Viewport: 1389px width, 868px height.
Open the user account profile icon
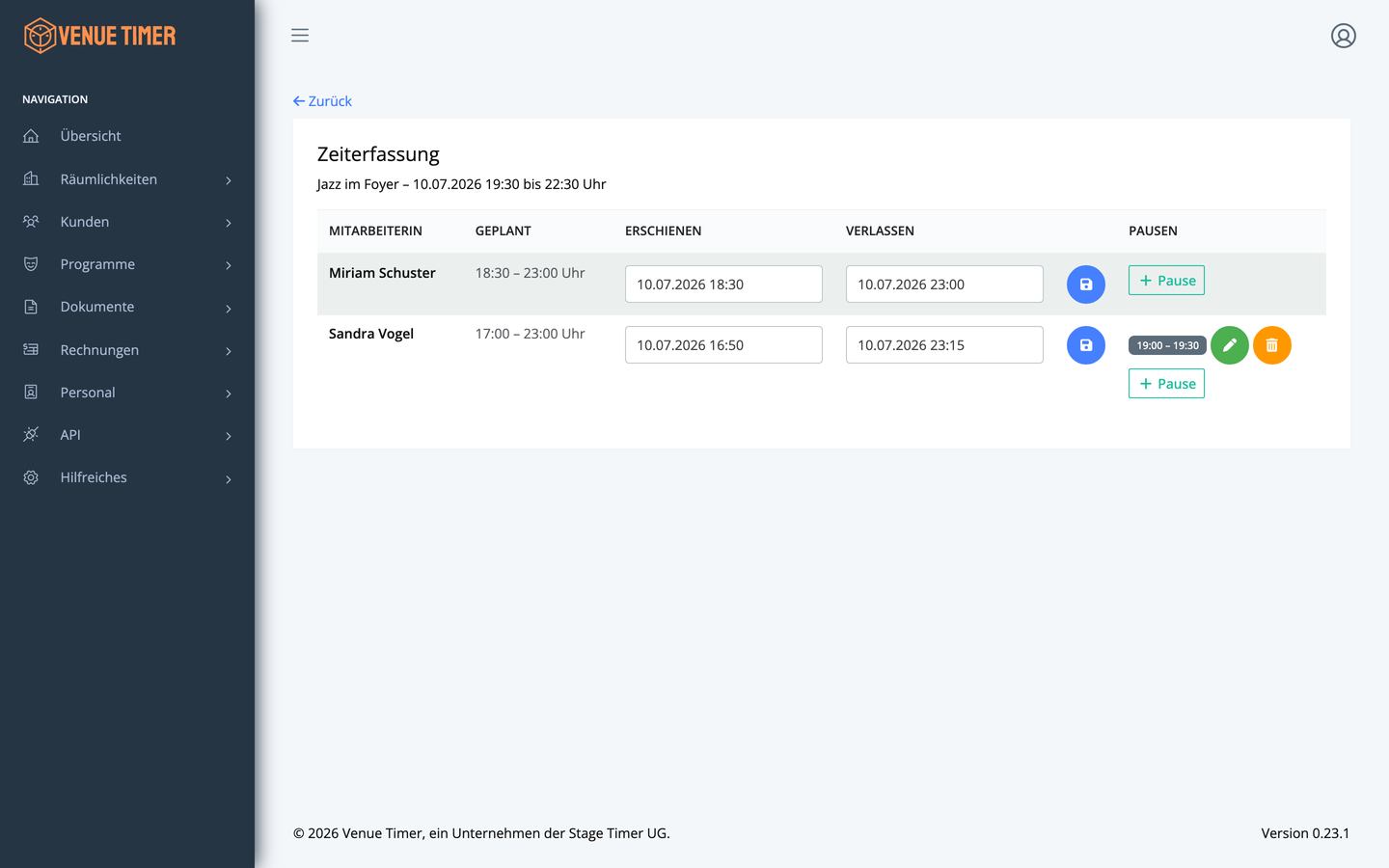[x=1344, y=36]
